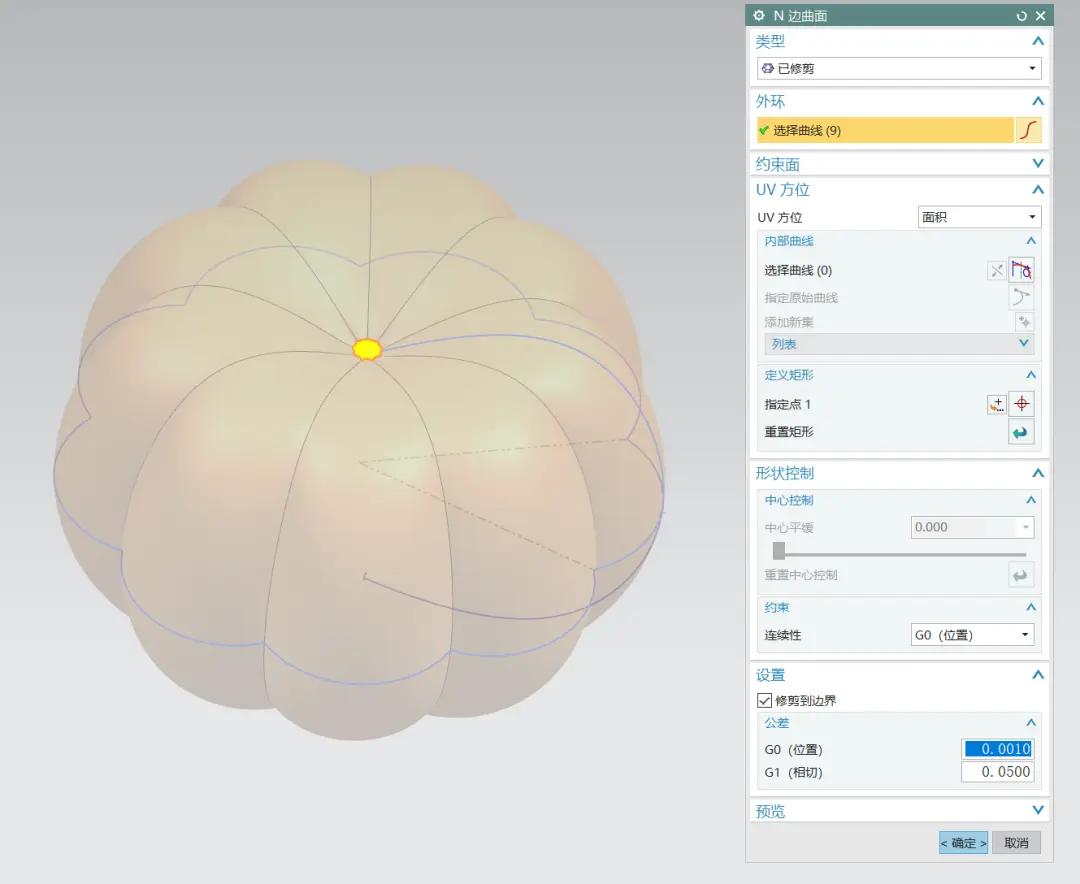
Task: Collapse the 定义矩形 group
Action: pyautogui.click(x=1031, y=375)
